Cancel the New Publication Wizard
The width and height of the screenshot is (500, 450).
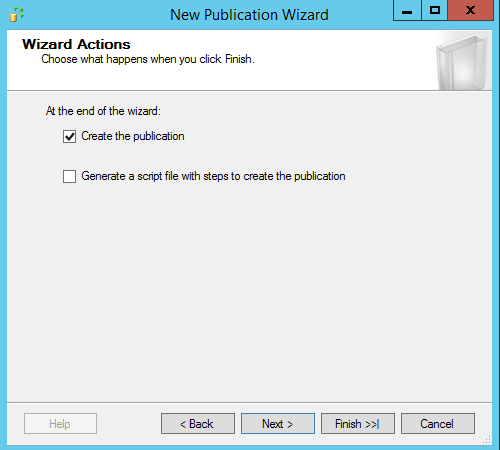tap(438, 424)
